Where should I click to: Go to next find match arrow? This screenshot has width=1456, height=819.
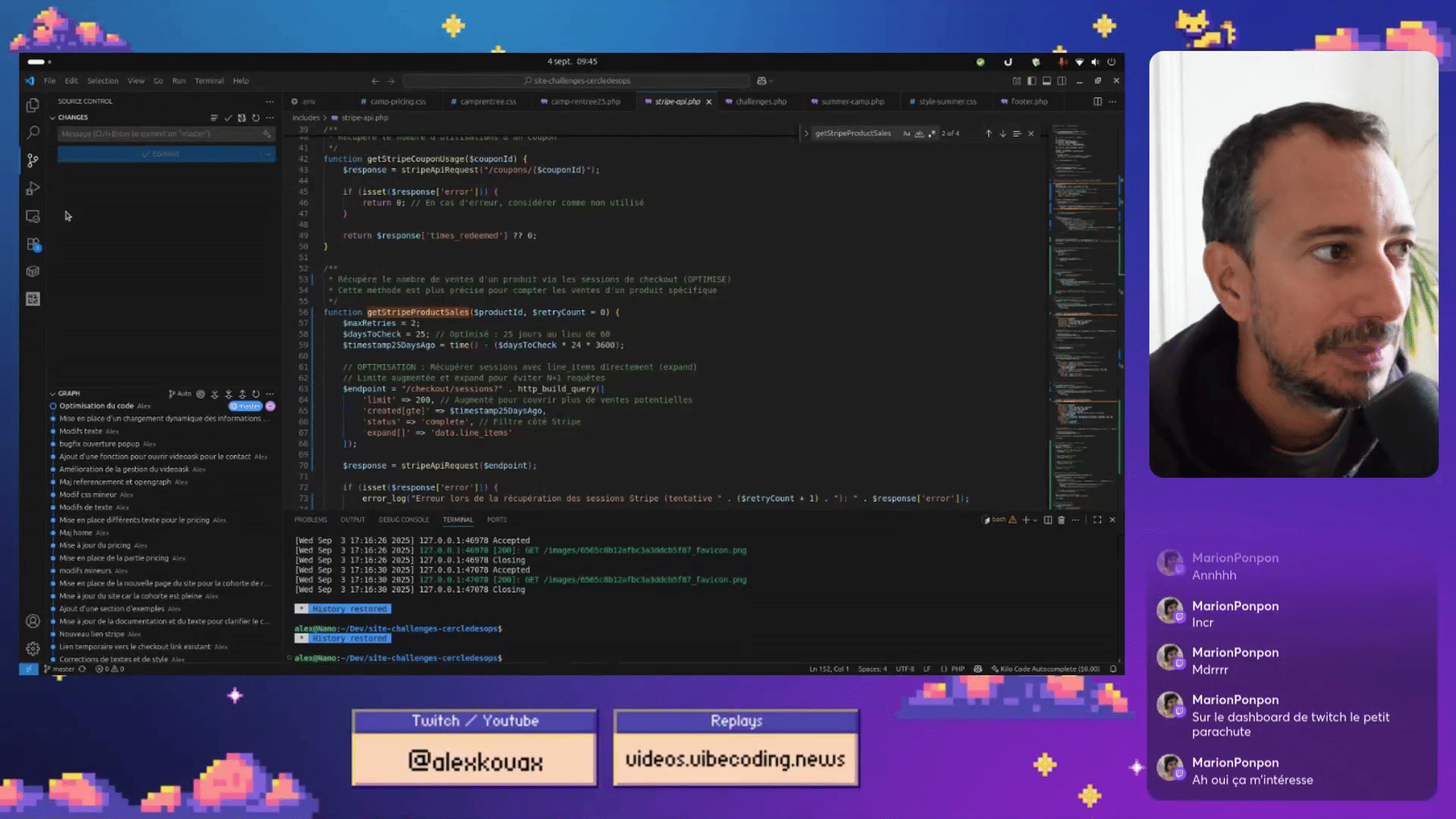(x=1003, y=133)
